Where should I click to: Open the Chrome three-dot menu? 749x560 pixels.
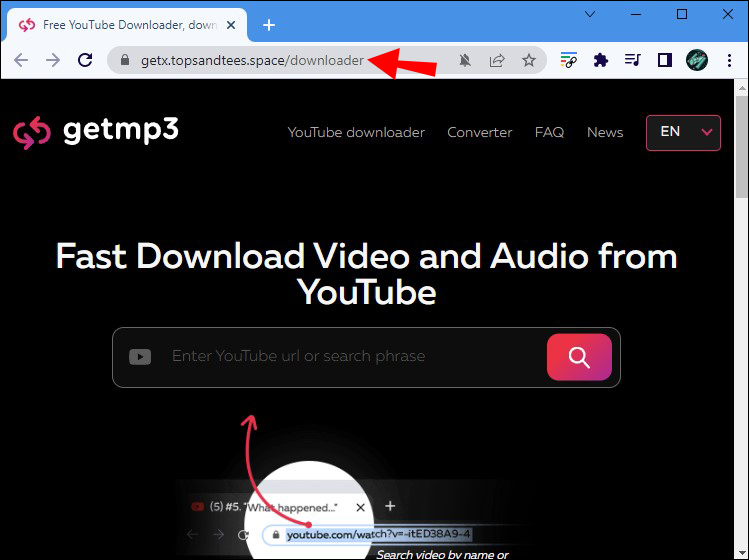click(x=729, y=60)
